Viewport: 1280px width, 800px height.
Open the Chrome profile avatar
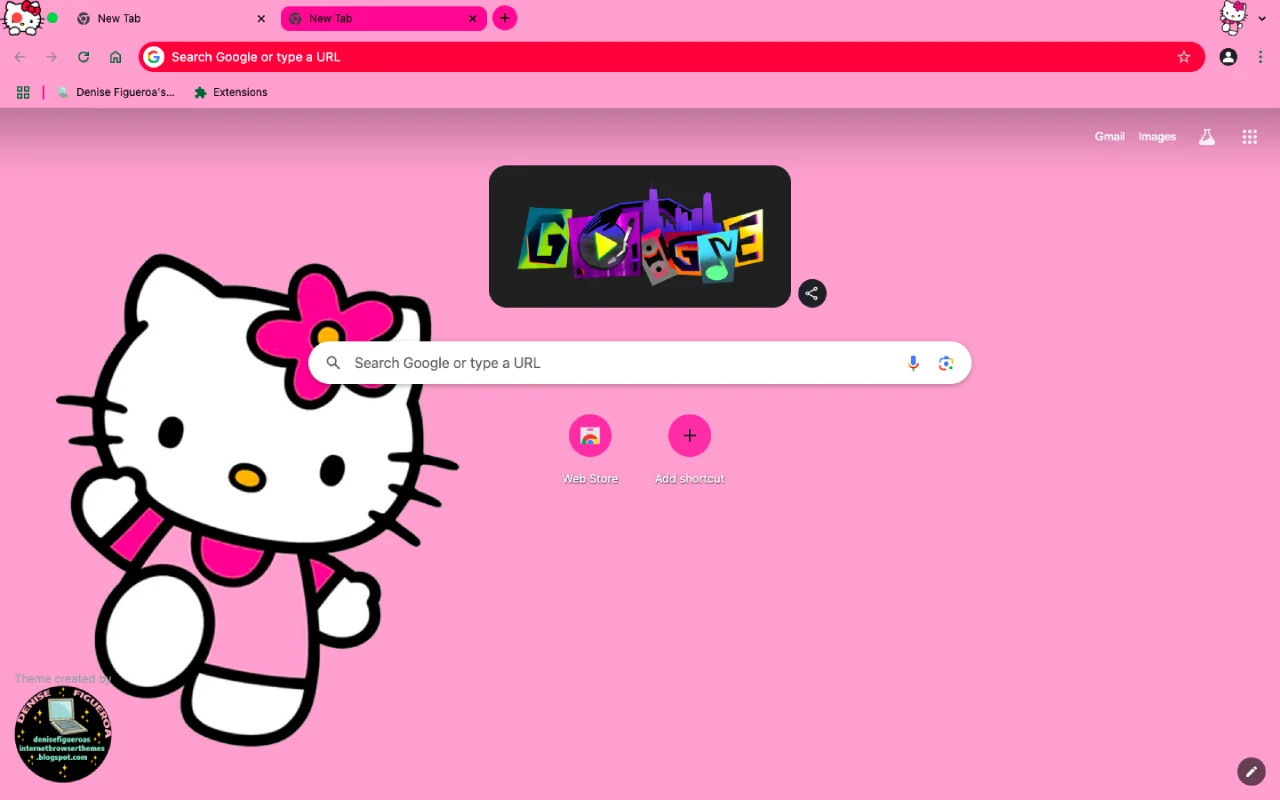pos(1228,57)
